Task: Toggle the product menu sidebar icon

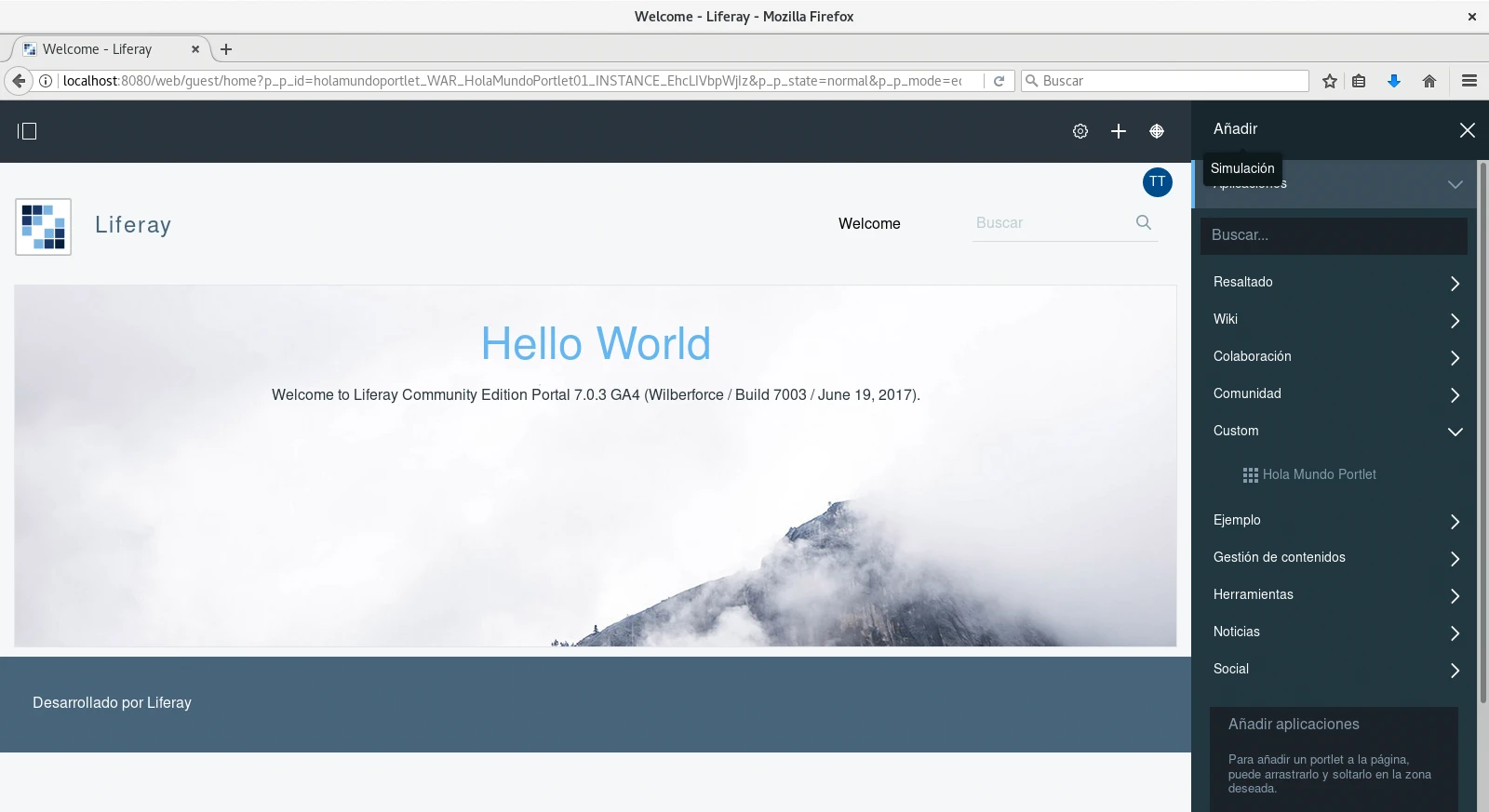Action: [27, 131]
